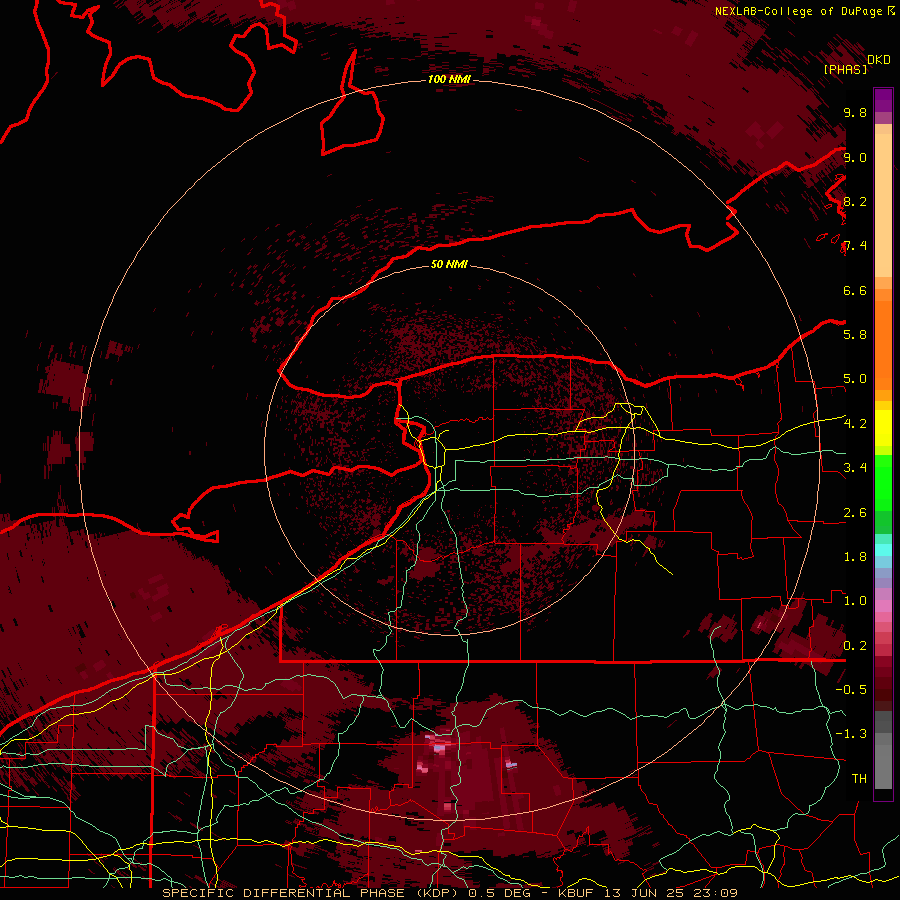The width and height of the screenshot is (900, 900).
Task: Click the KBUF station identifier in caption
Action: [577, 893]
